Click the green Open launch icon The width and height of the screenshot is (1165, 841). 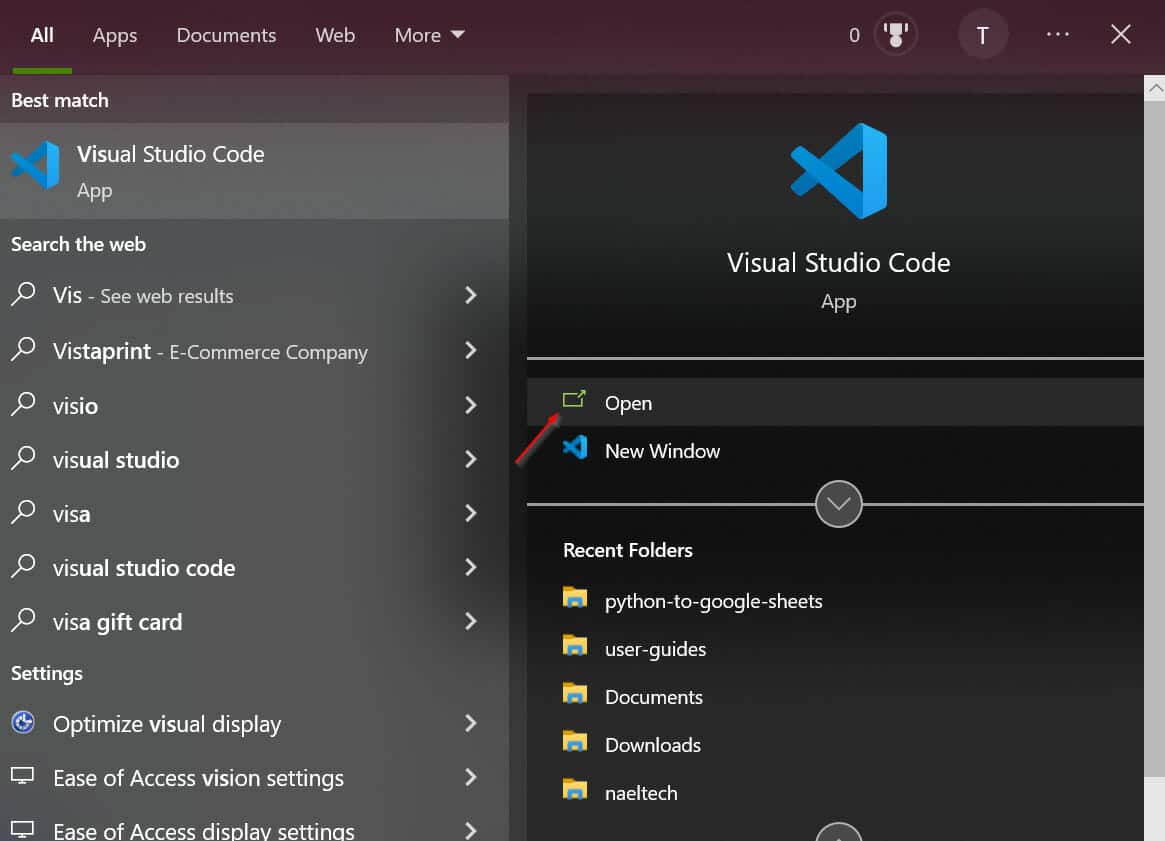click(x=574, y=400)
